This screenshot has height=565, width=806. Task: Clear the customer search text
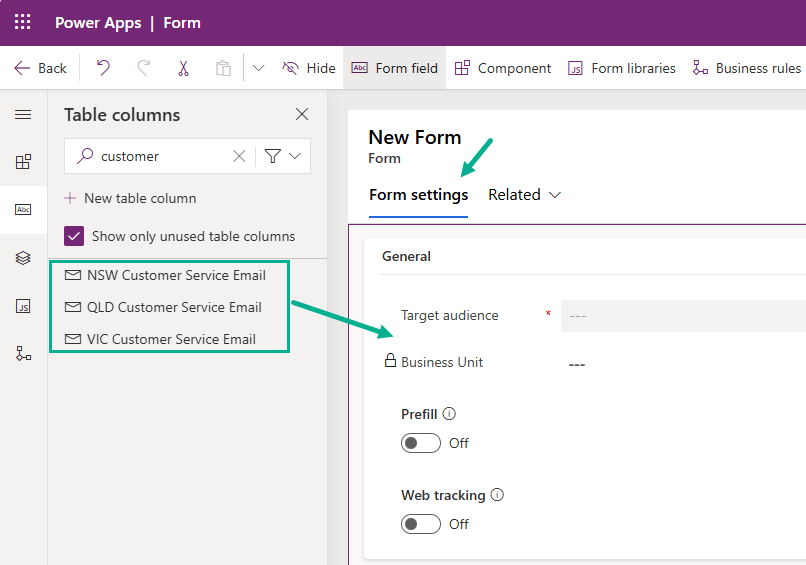(x=239, y=156)
